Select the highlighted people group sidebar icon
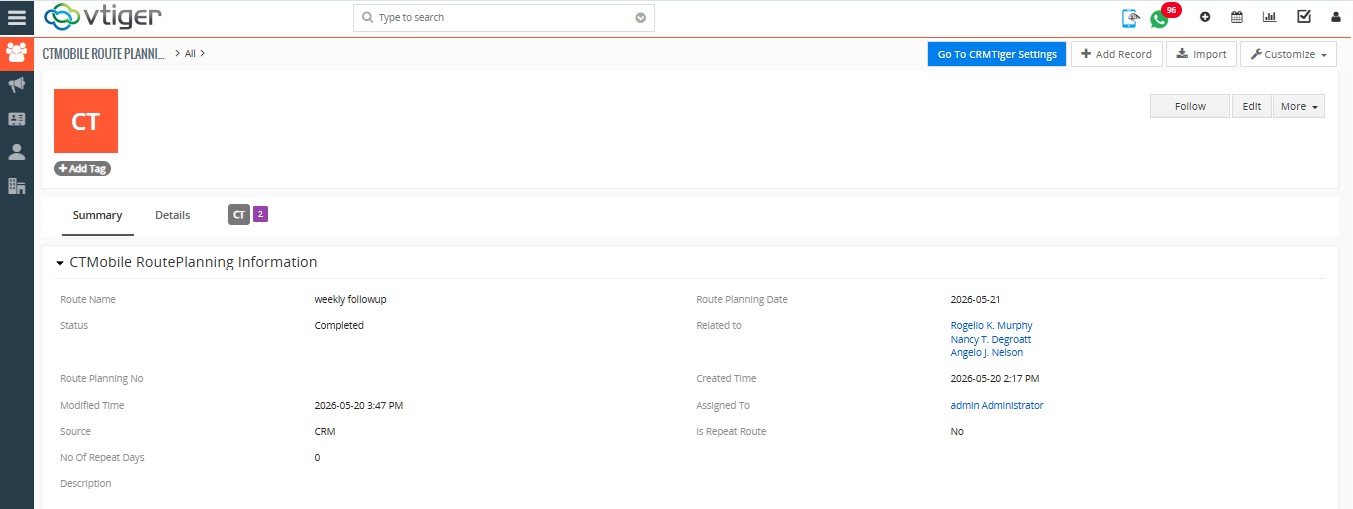Screen dimensions: 1353x509 pyautogui.click(x=16, y=53)
